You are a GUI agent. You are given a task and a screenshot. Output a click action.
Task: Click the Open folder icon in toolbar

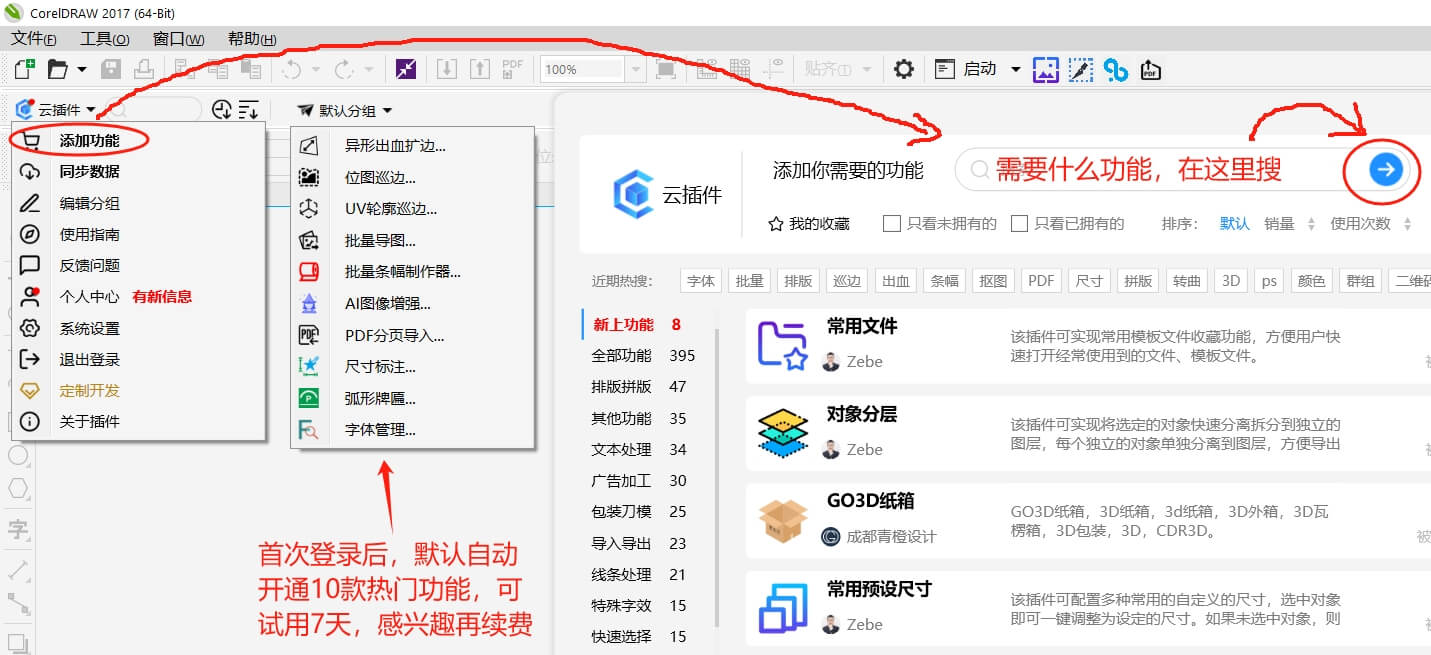click(x=57, y=69)
